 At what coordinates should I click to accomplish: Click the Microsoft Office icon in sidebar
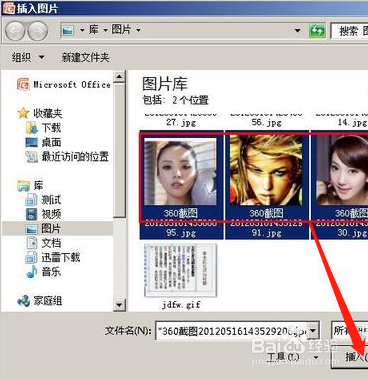coord(23,84)
